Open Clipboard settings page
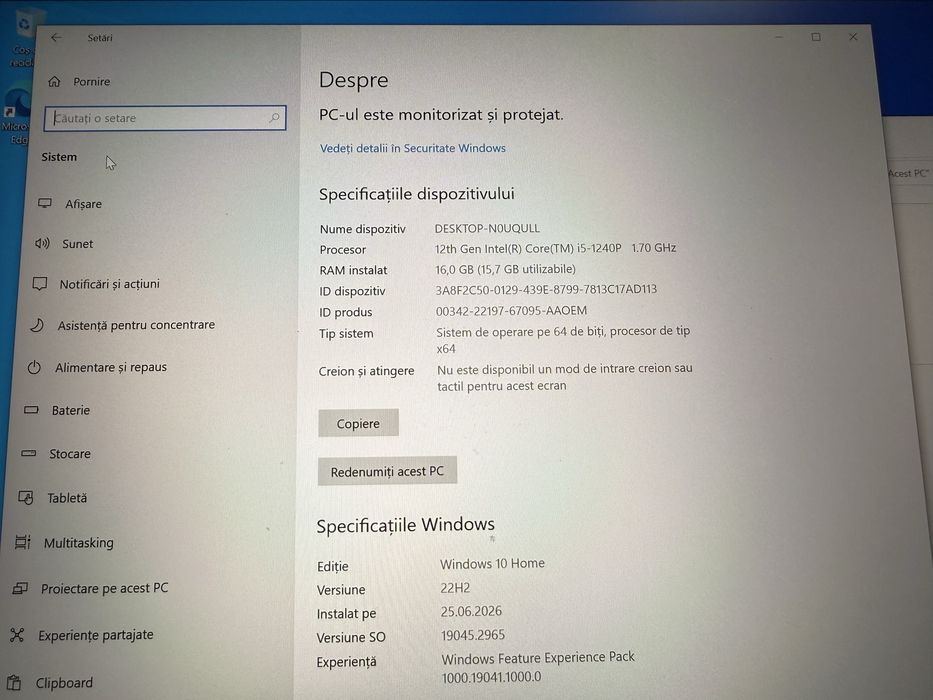This screenshot has width=933, height=700. click(x=64, y=683)
